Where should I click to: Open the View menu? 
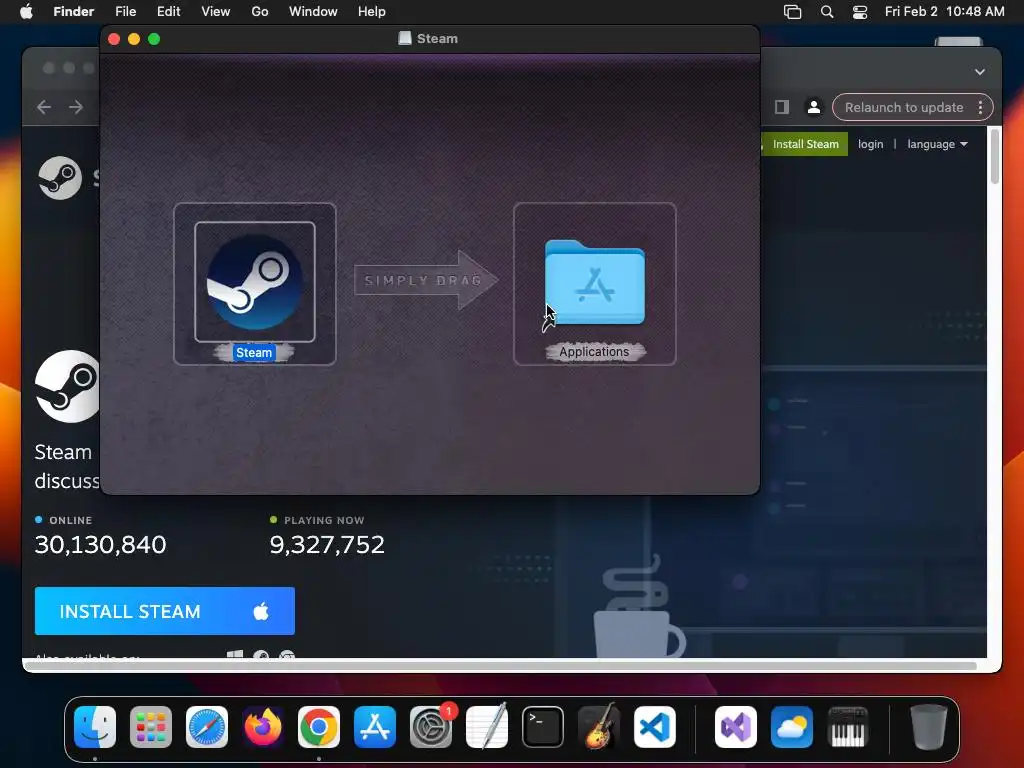pos(216,12)
